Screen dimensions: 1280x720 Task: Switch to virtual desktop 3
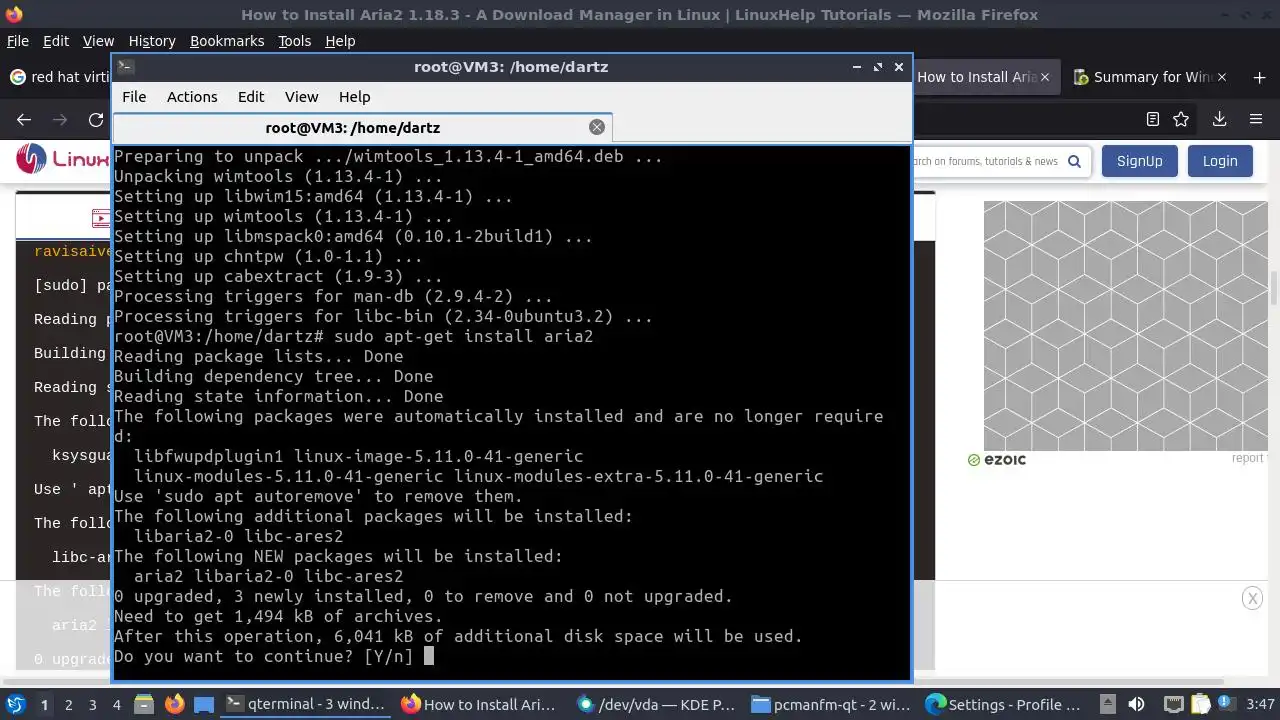[93, 705]
